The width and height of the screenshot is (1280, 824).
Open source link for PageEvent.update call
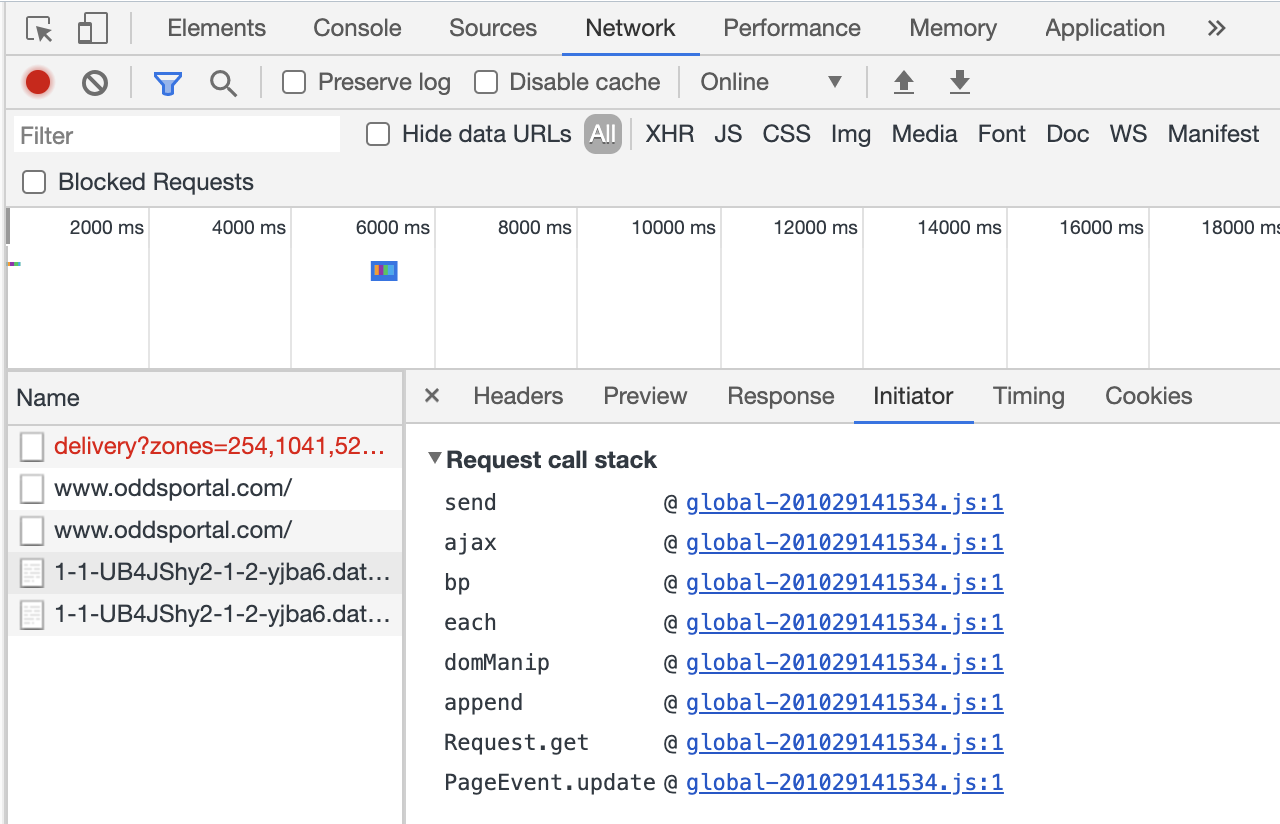click(x=845, y=783)
